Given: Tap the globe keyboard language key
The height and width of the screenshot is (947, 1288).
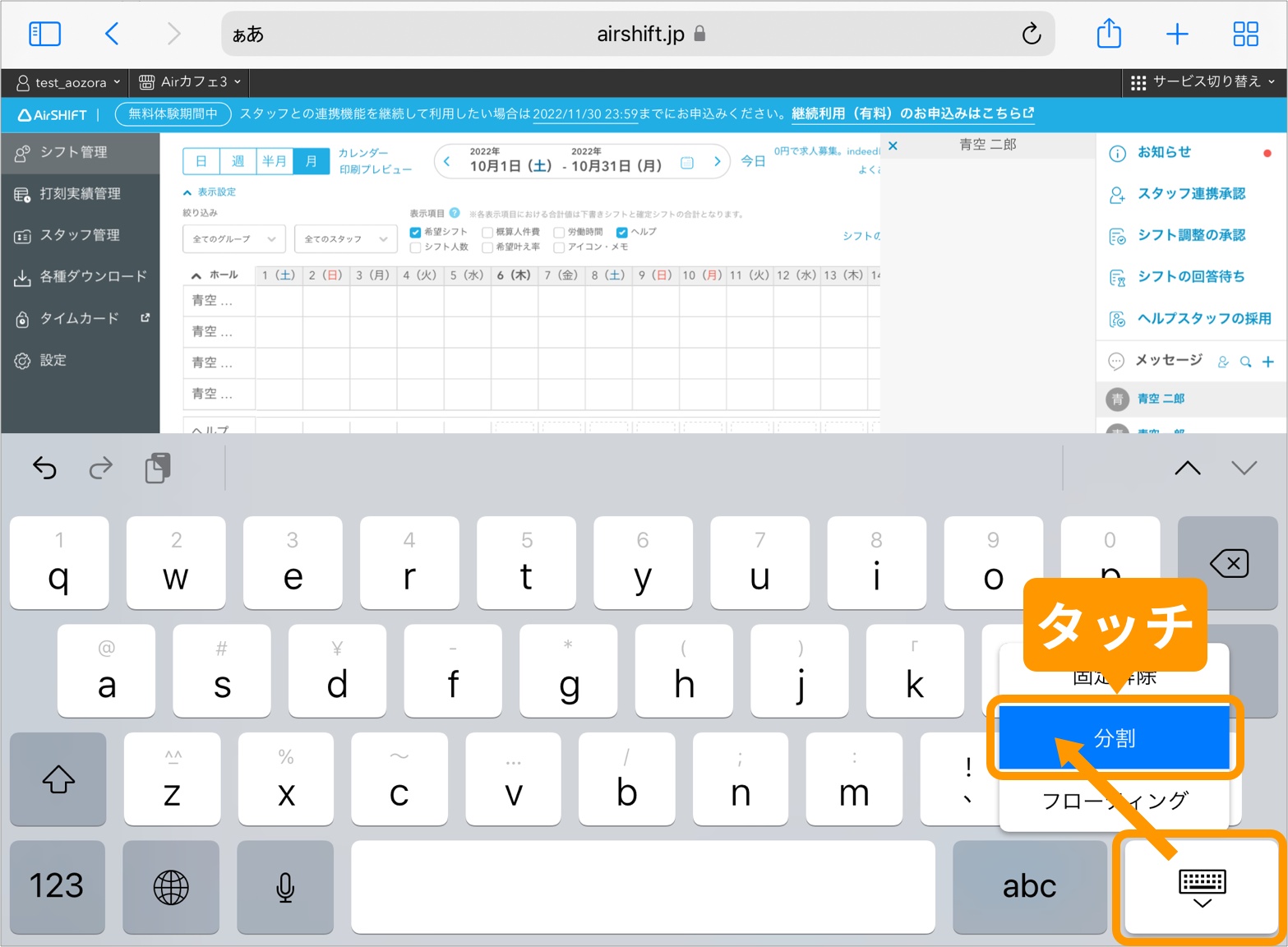Looking at the screenshot, I should (x=171, y=887).
